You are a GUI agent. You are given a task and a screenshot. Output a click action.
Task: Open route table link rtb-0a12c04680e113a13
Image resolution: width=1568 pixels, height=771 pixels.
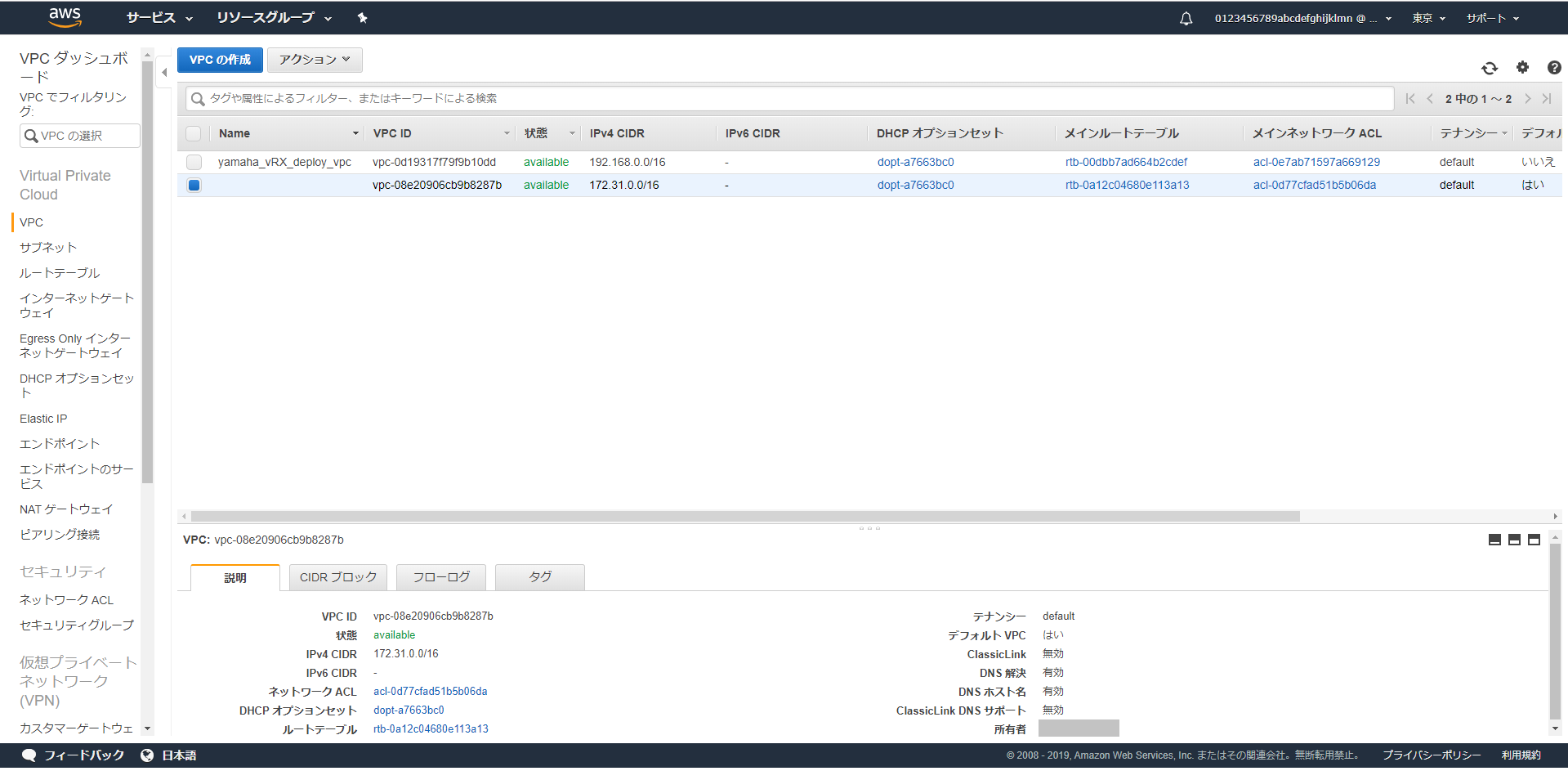point(1128,185)
